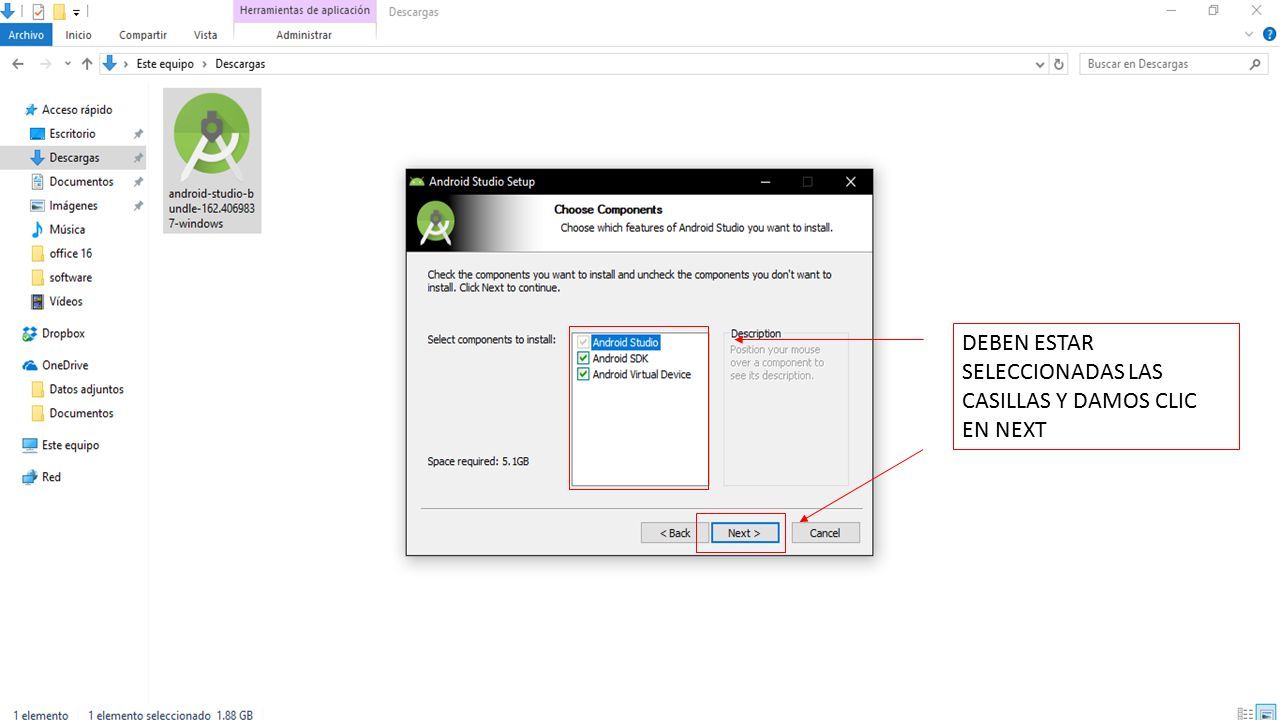Open Escritorio in the navigation pane
Viewport: 1280px width, 720px height.
[x=72, y=134]
